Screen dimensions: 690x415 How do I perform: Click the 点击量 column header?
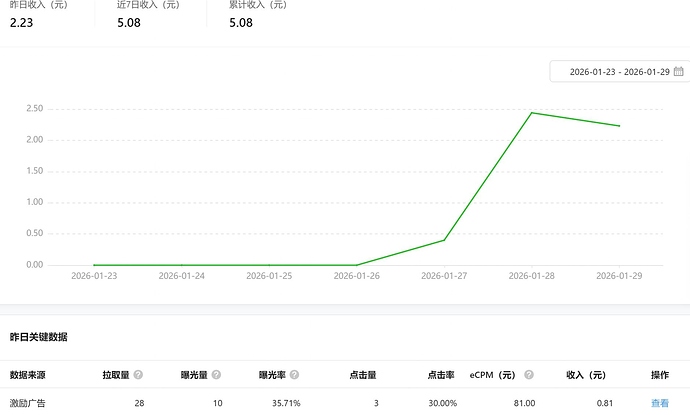coord(363,375)
